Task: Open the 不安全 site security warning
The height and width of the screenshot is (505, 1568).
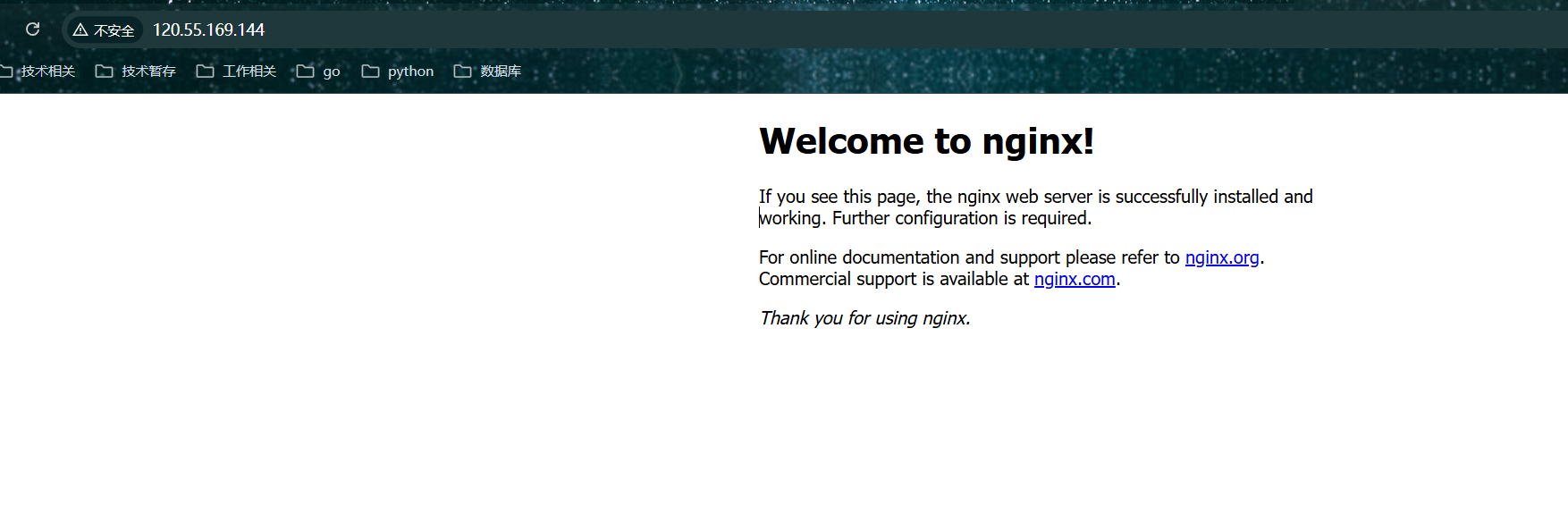Action: click(104, 29)
